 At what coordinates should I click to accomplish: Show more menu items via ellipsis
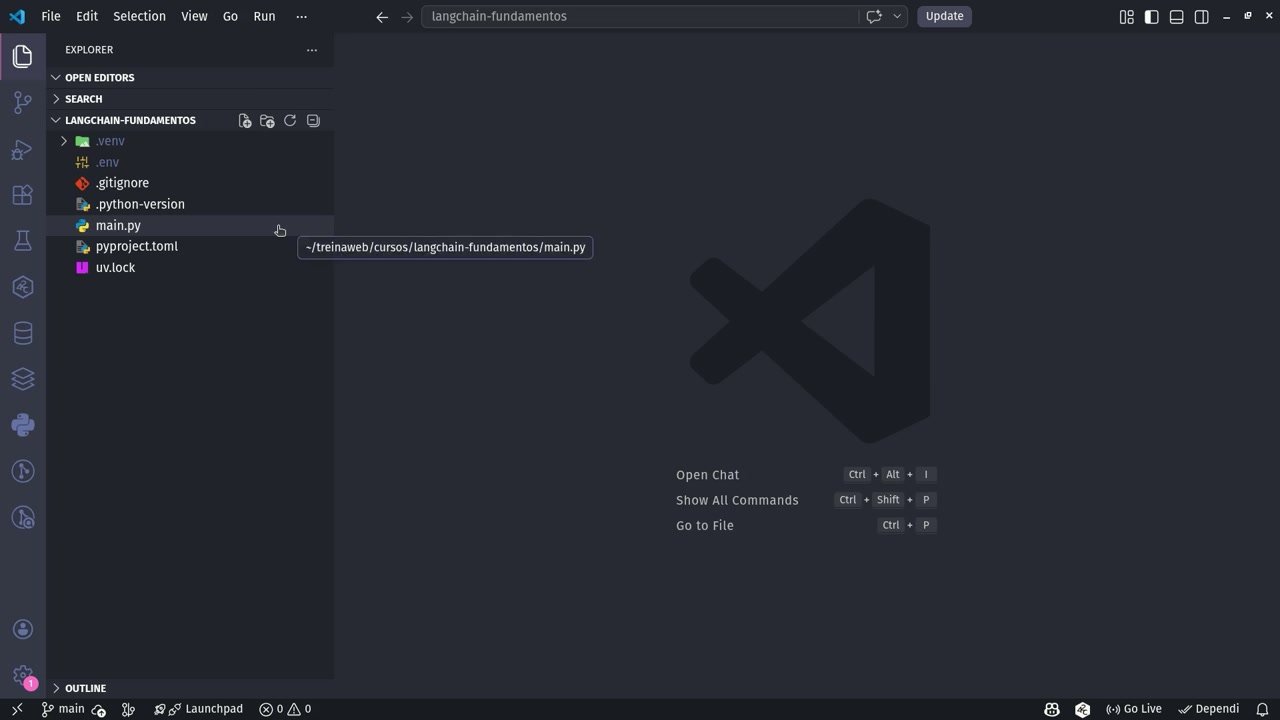[x=302, y=16]
